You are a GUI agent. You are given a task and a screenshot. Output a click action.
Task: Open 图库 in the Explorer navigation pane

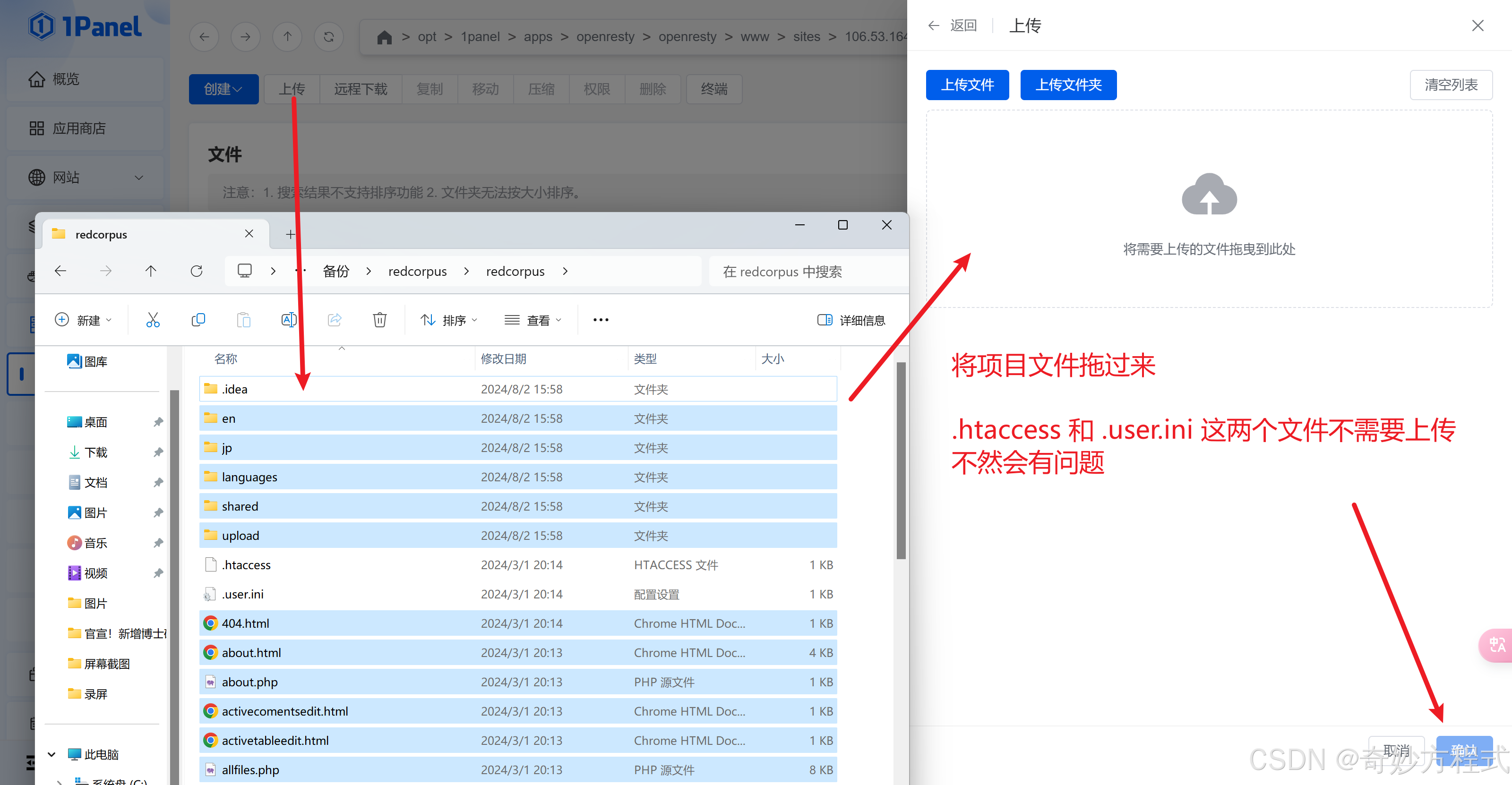click(x=87, y=361)
